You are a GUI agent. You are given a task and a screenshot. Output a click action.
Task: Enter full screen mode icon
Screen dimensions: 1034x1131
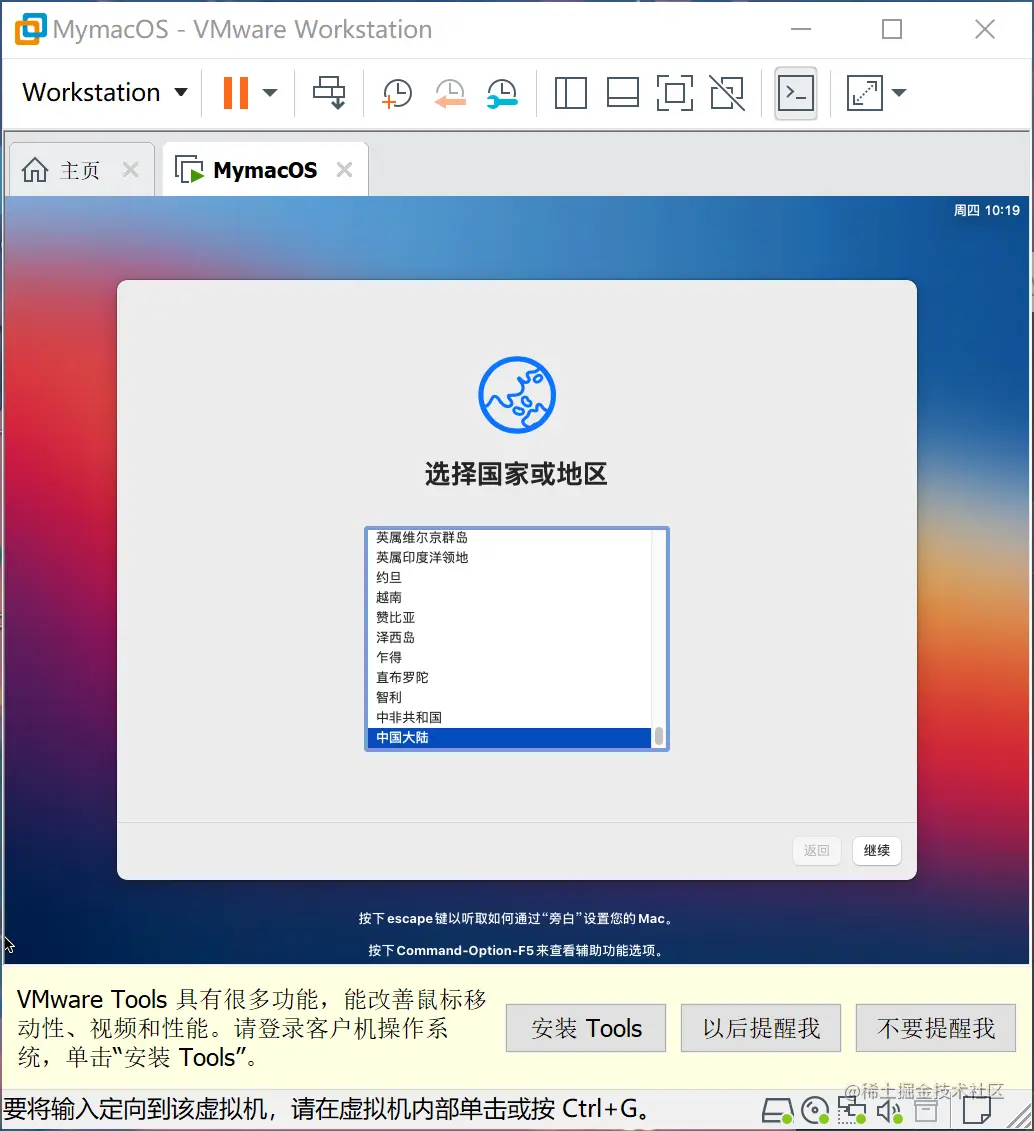[675, 92]
